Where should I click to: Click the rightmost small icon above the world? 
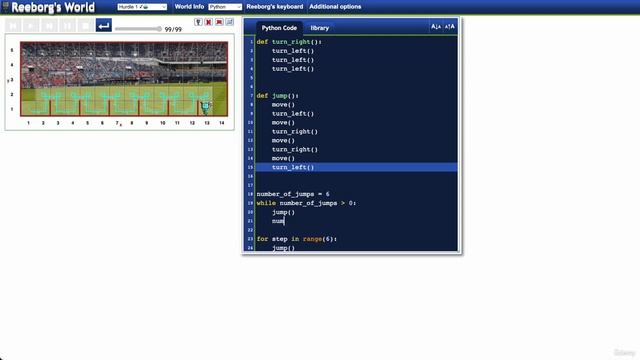coord(230,22)
